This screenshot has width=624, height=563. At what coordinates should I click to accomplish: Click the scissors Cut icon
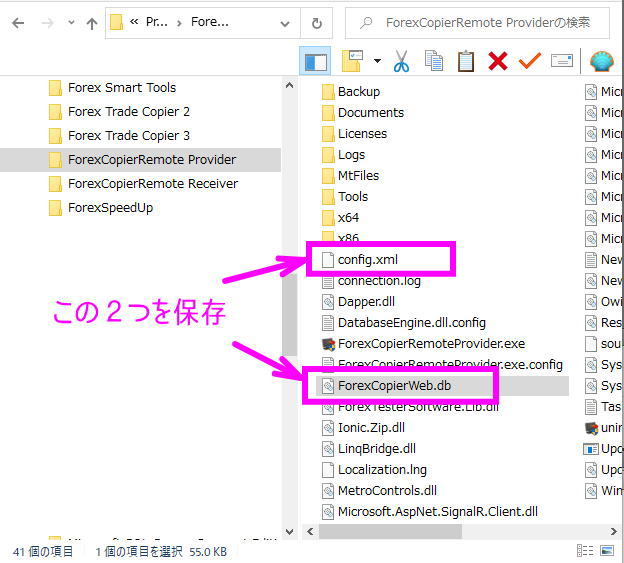coord(401,62)
